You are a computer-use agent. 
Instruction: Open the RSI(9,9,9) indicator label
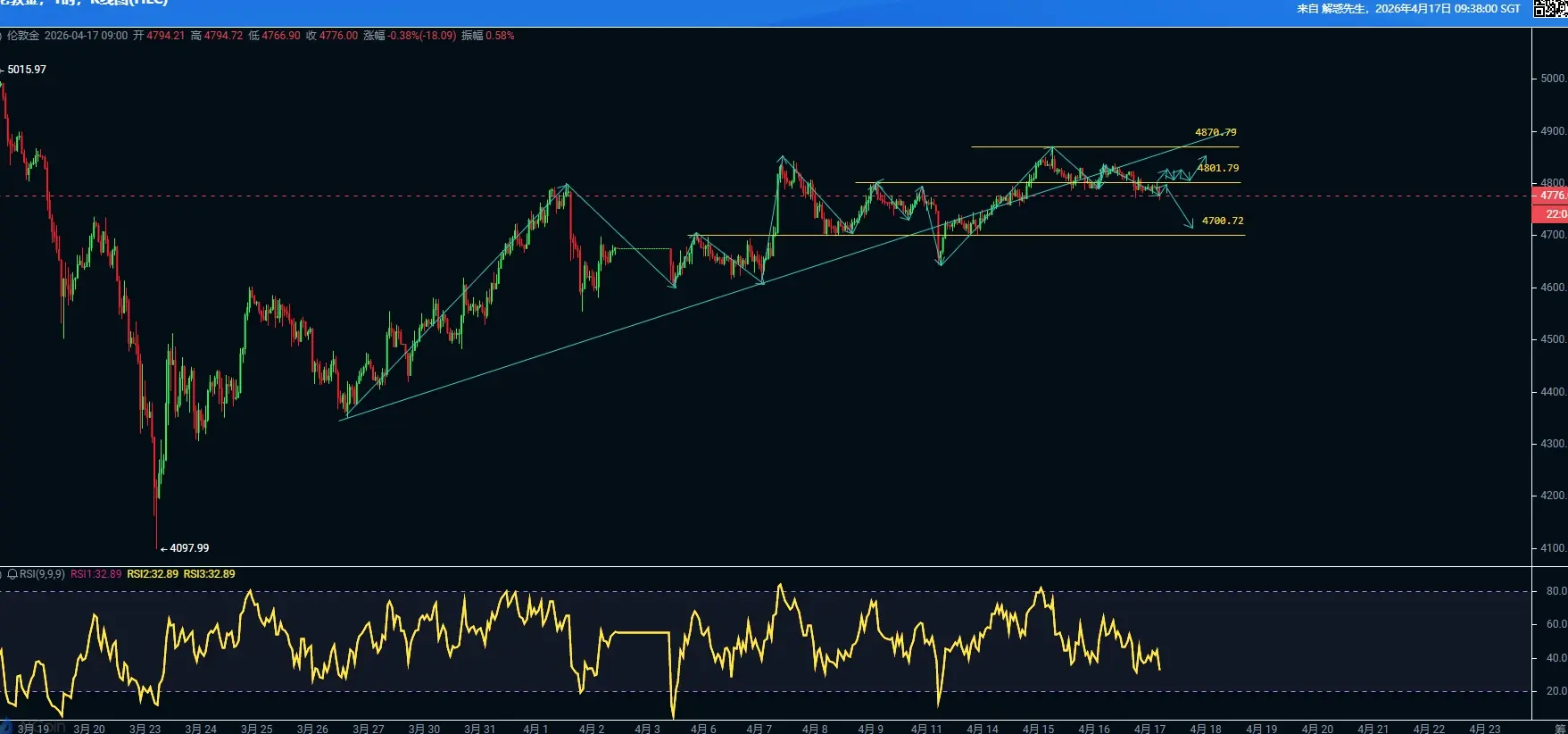[42, 574]
